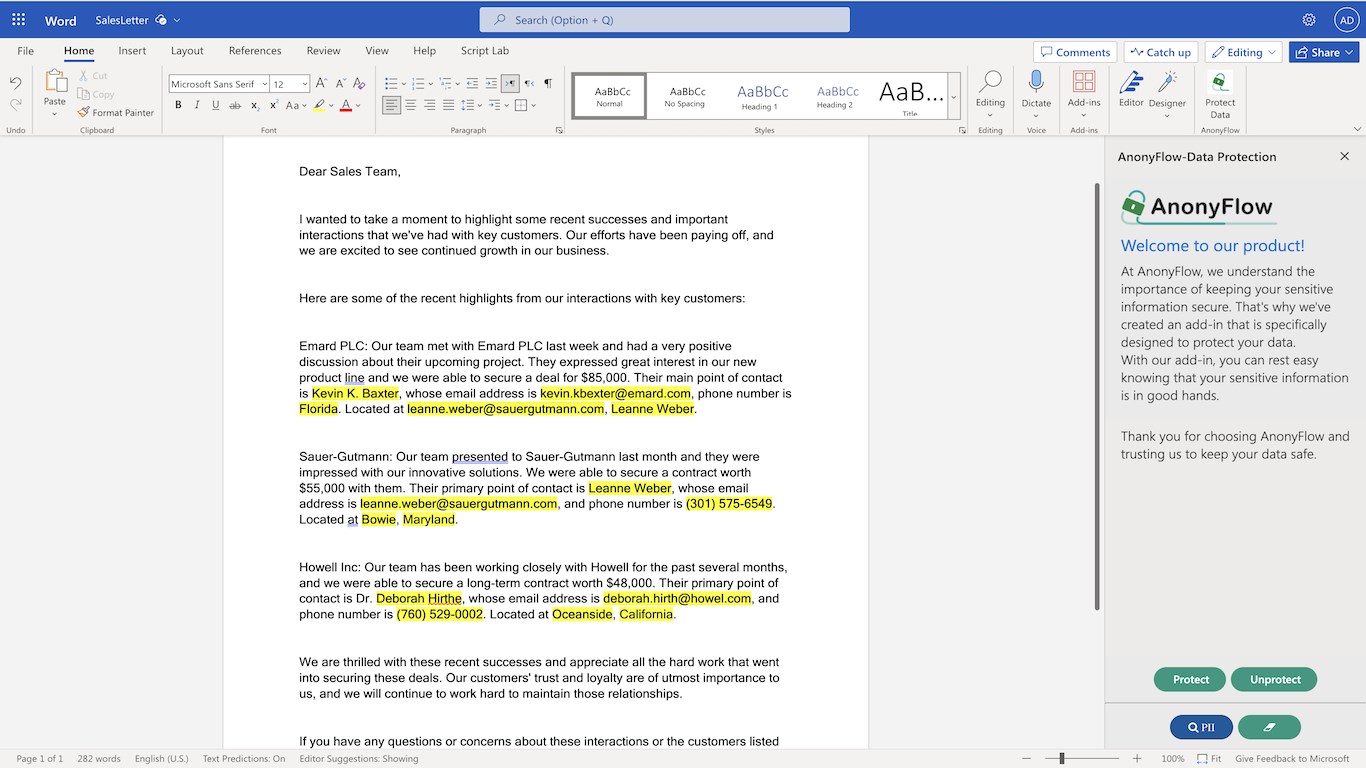Toggle subscript formatting
Image resolution: width=1366 pixels, height=768 pixels.
[x=255, y=105]
